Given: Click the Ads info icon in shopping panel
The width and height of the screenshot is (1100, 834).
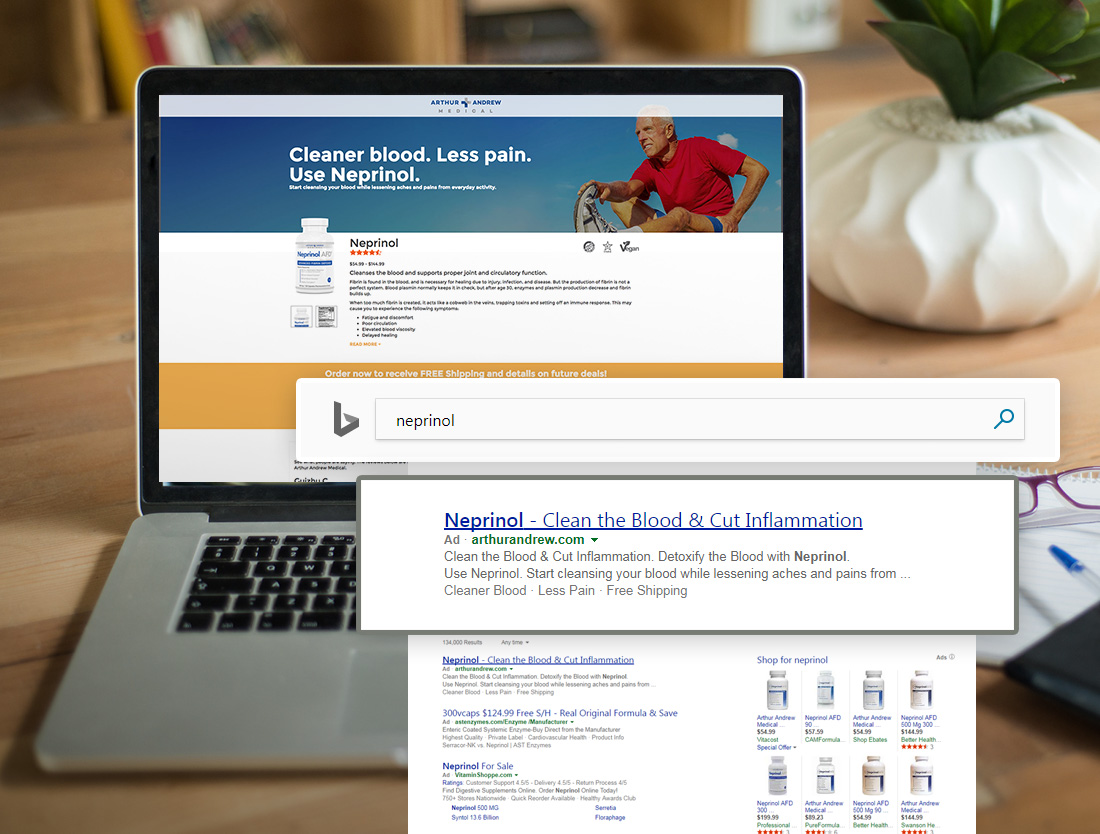Looking at the screenshot, I should [952, 657].
